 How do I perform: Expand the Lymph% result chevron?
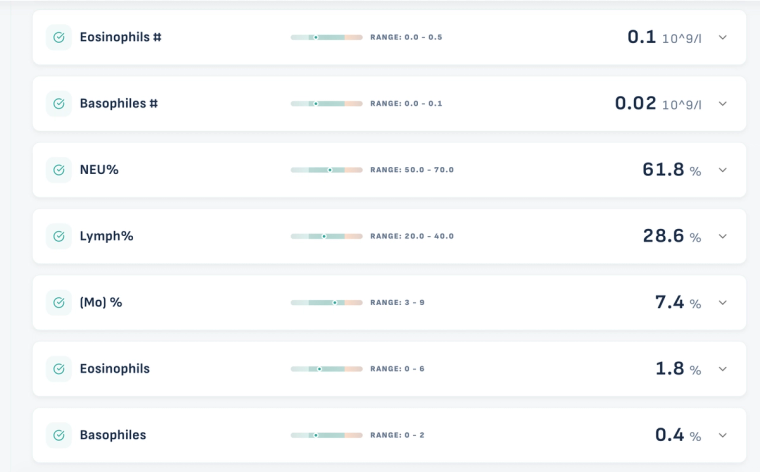722,236
